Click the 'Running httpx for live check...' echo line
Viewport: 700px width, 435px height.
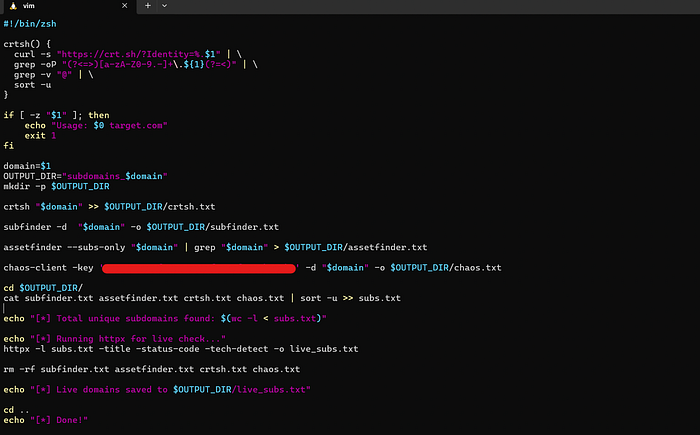(x=114, y=339)
